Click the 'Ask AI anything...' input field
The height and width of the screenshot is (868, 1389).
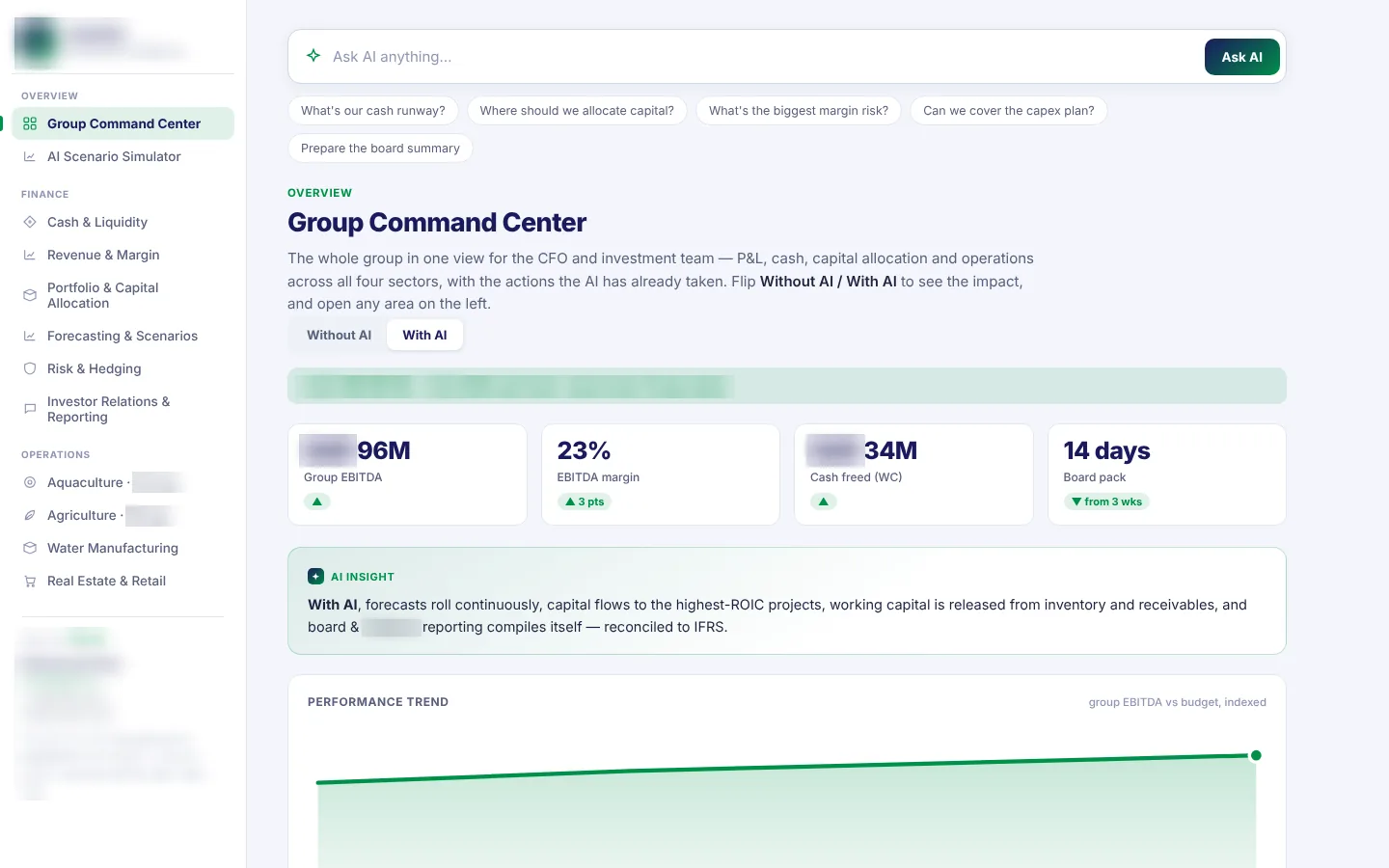pos(762,57)
